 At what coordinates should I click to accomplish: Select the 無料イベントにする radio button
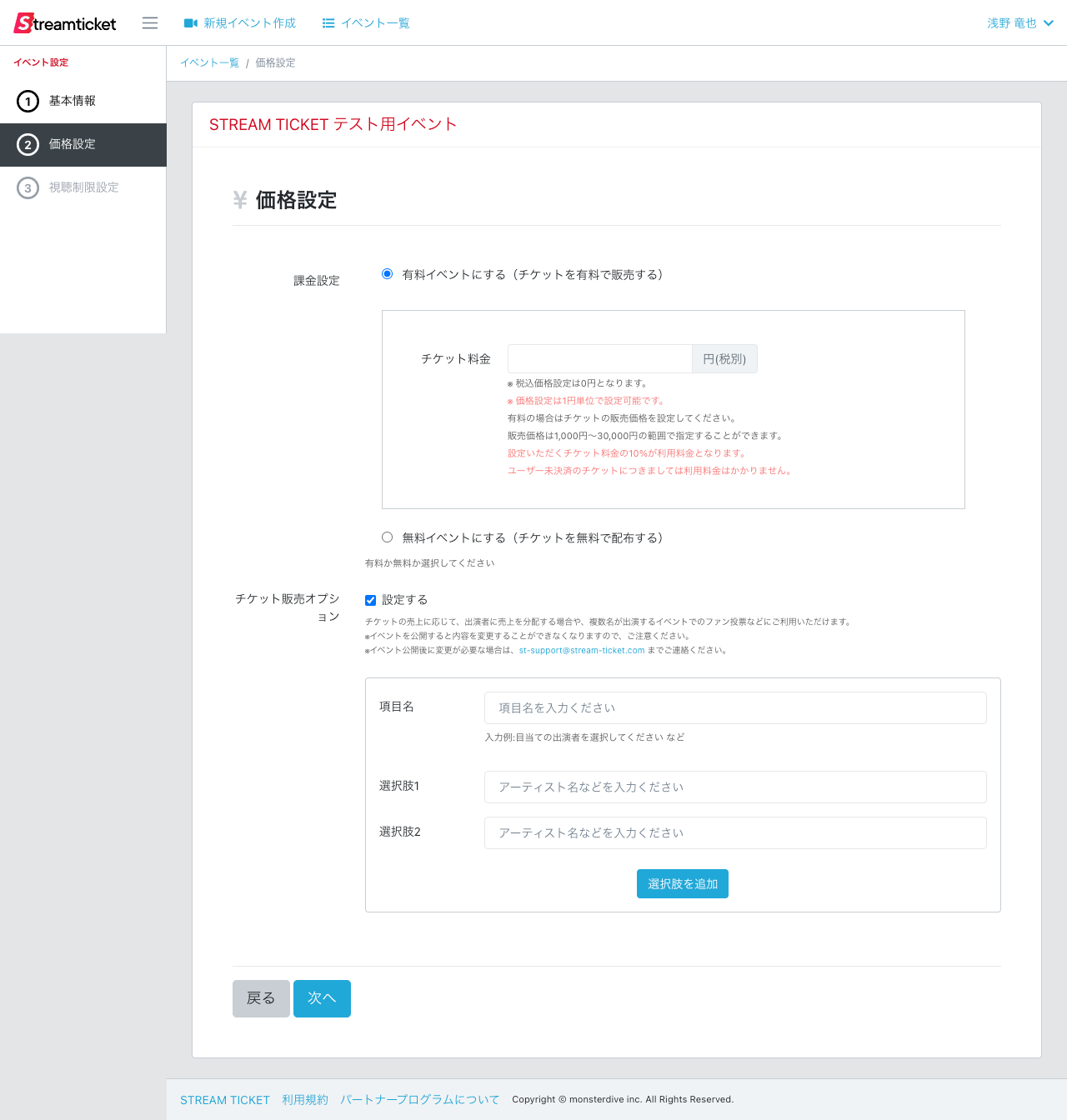tap(387, 537)
